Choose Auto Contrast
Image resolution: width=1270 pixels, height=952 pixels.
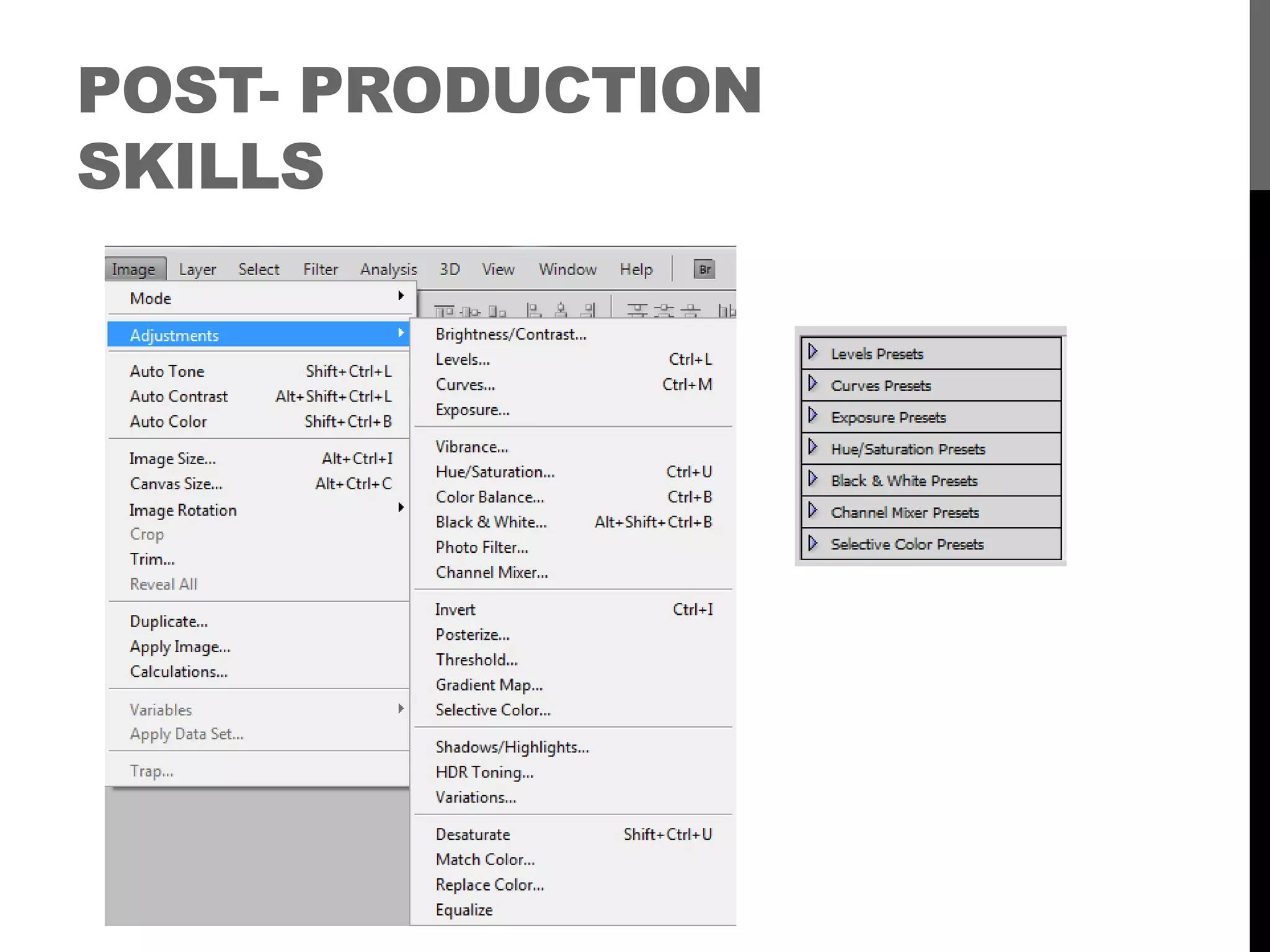pyautogui.click(x=259, y=396)
